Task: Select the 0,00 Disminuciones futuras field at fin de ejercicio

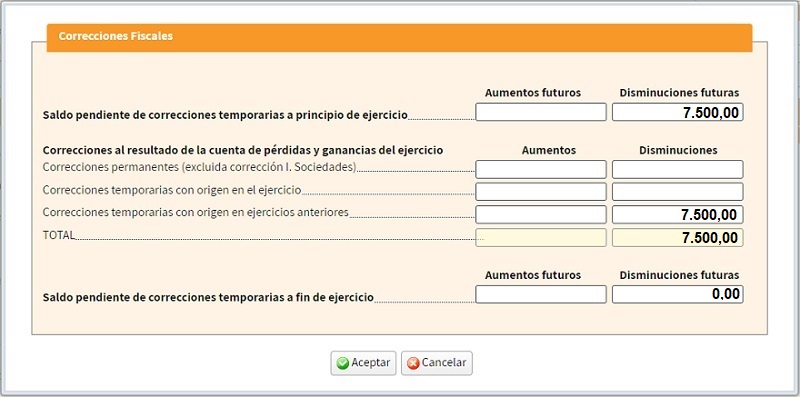Action: [678, 294]
